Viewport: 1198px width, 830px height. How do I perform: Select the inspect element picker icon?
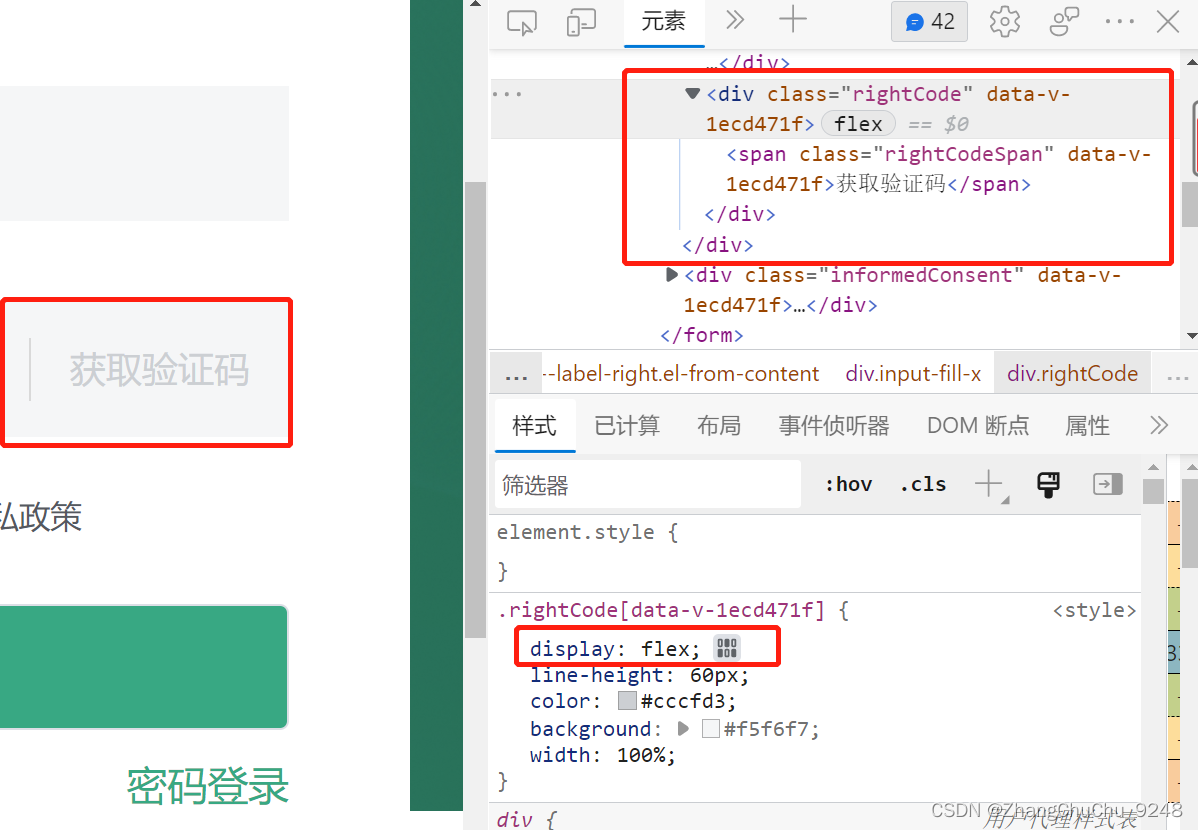pos(521,22)
